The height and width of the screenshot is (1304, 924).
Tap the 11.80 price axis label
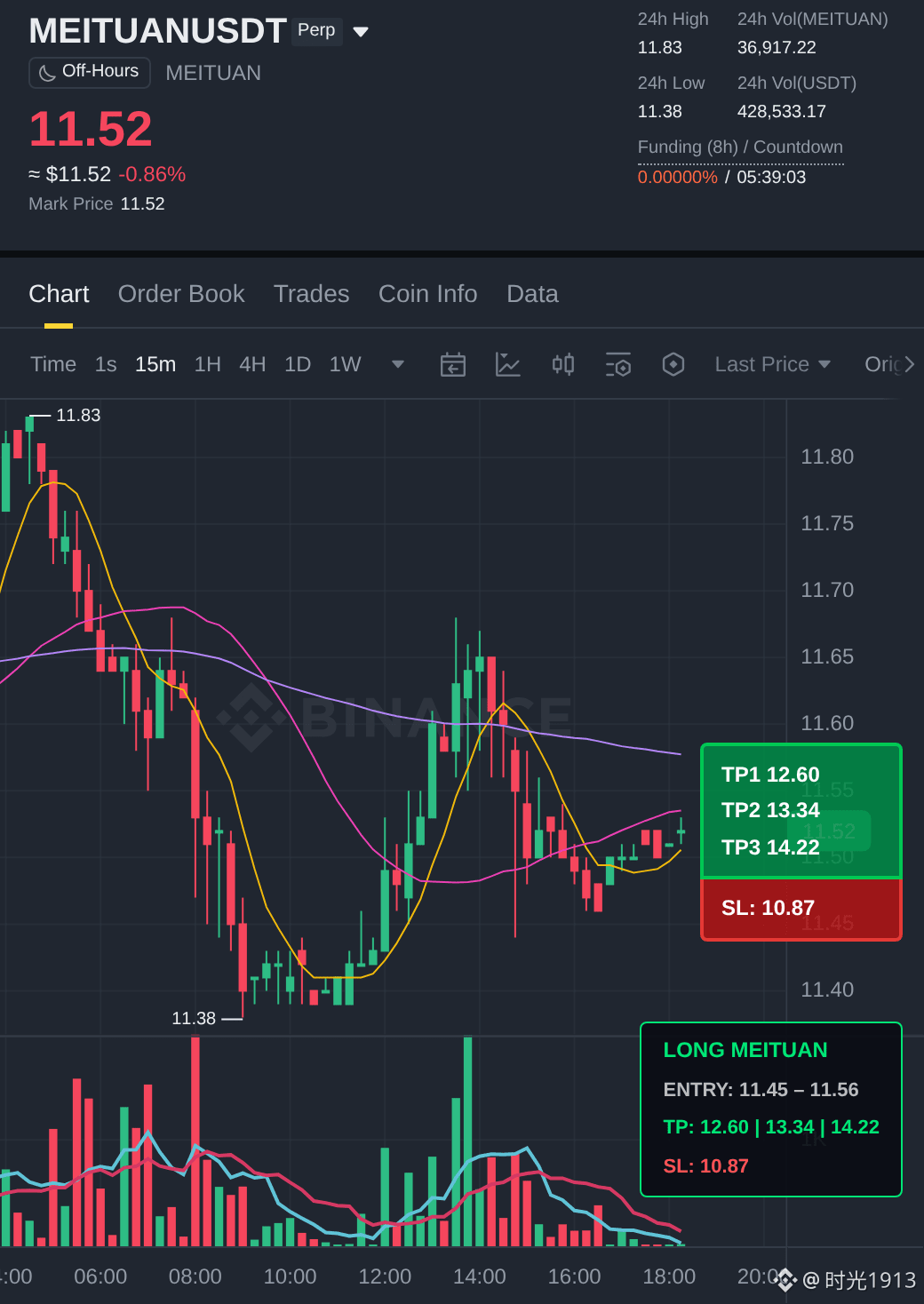[827, 457]
